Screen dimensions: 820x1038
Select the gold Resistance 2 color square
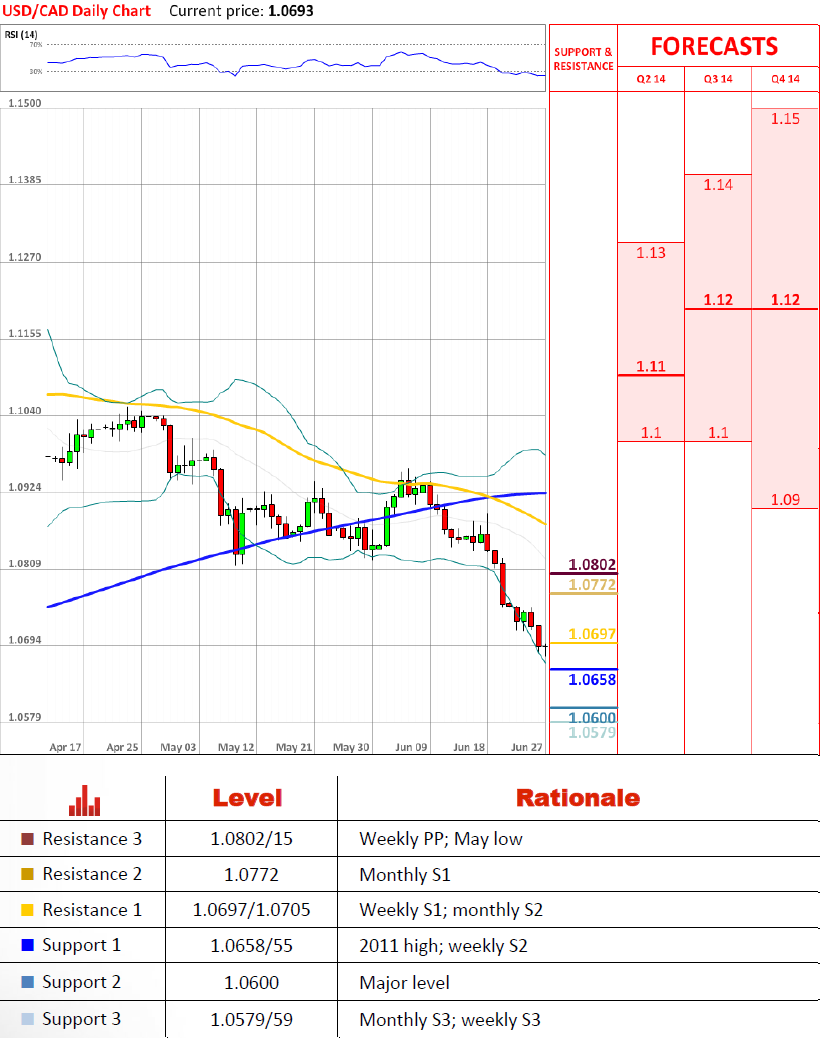[x=27, y=875]
